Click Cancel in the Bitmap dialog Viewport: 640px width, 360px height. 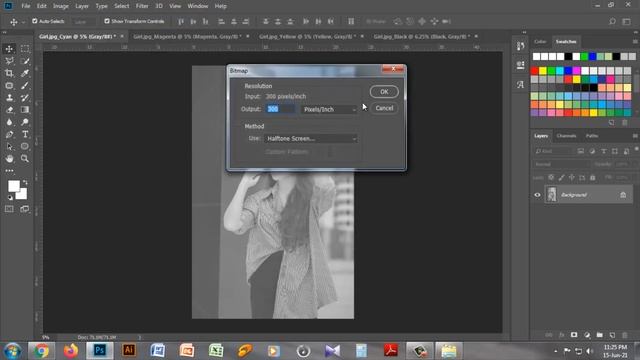tap(384, 108)
